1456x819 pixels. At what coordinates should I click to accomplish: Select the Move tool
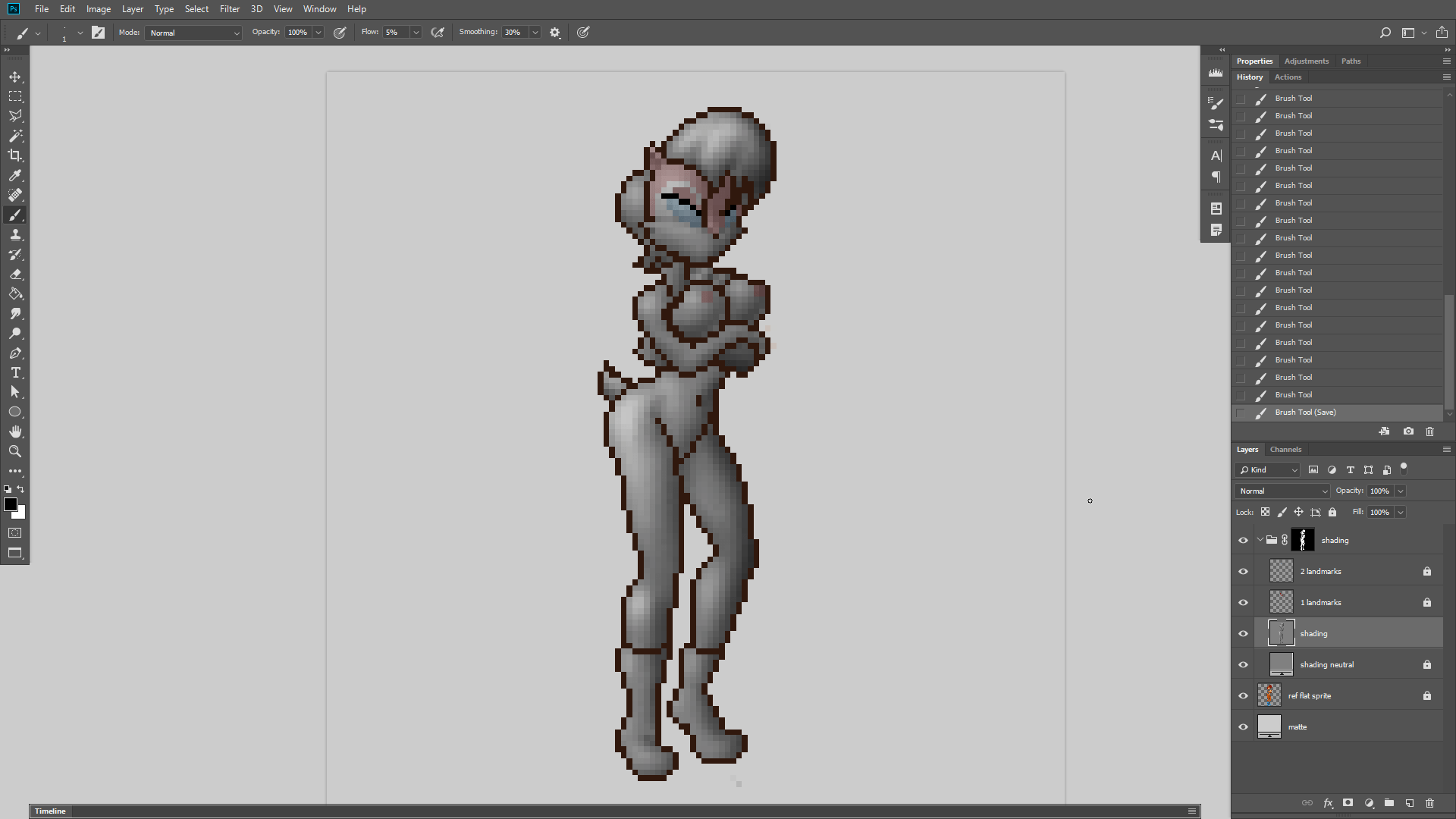click(x=15, y=77)
